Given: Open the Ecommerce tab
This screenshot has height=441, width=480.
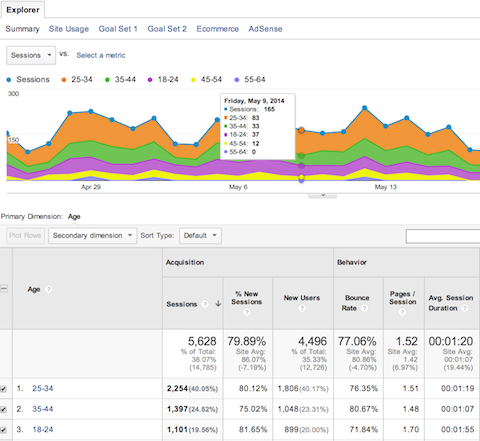Looking at the screenshot, I should (x=218, y=29).
